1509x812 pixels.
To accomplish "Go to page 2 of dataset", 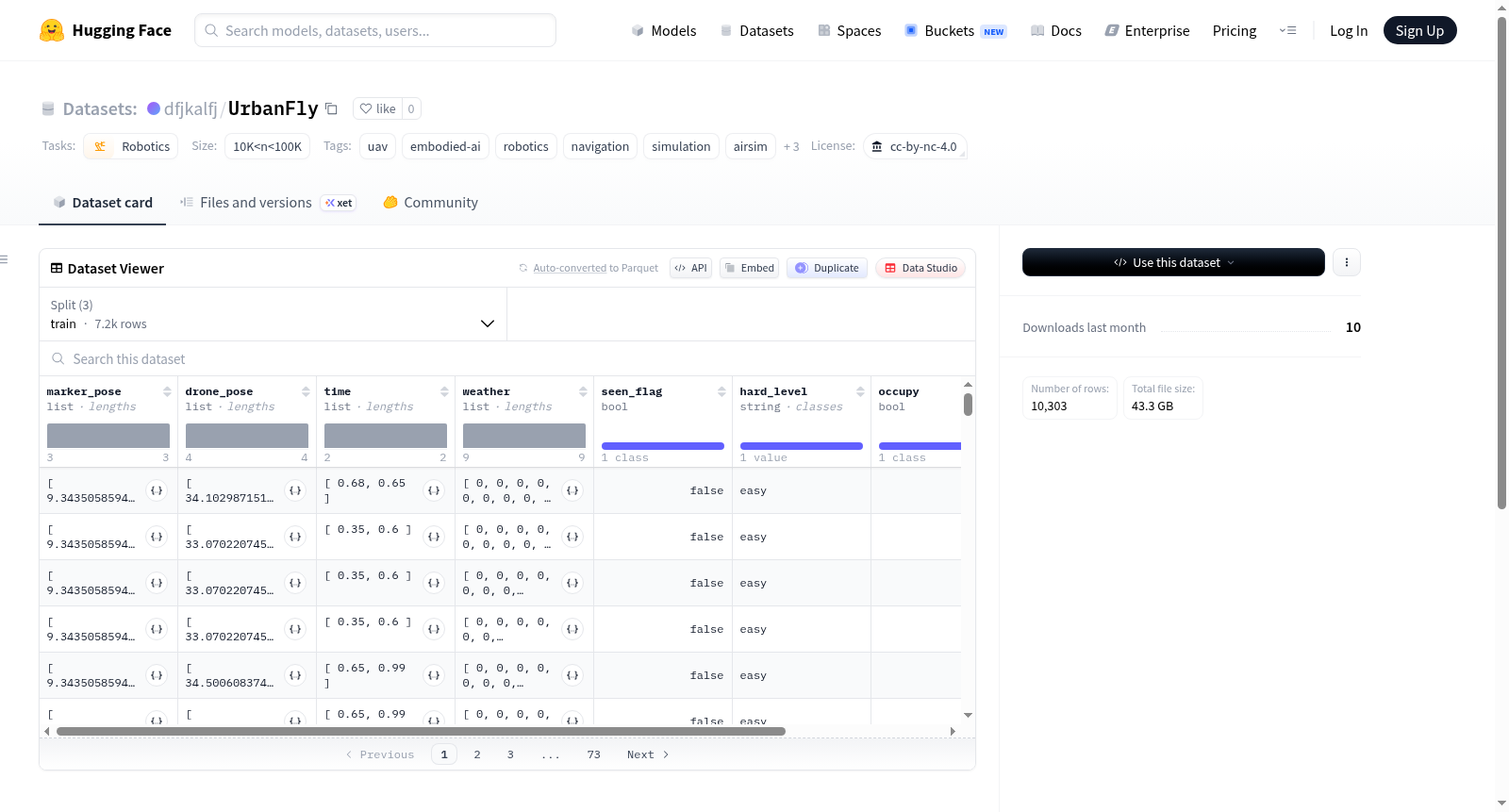I will pos(477,754).
